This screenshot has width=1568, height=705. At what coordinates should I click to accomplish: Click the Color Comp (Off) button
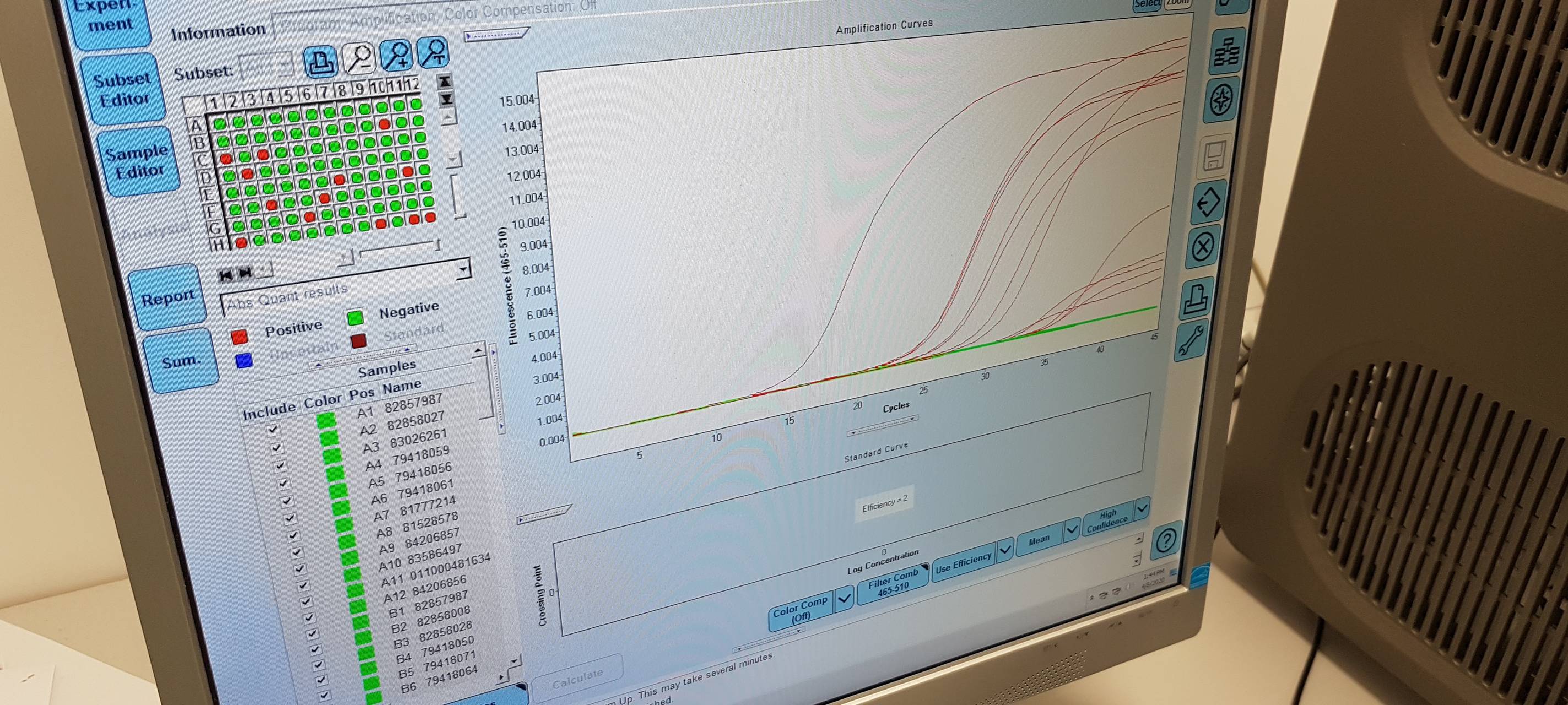point(801,610)
